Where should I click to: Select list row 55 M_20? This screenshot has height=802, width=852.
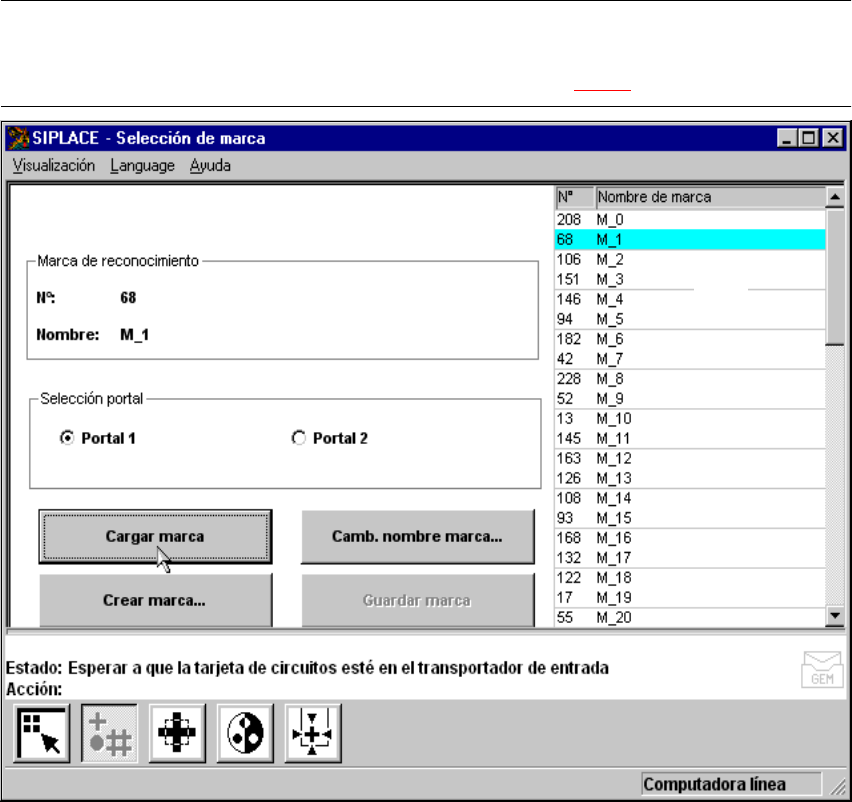coord(690,617)
